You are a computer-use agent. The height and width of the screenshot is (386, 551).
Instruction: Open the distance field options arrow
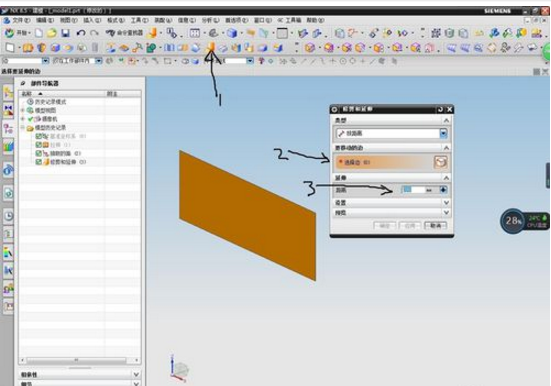tap(443, 190)
